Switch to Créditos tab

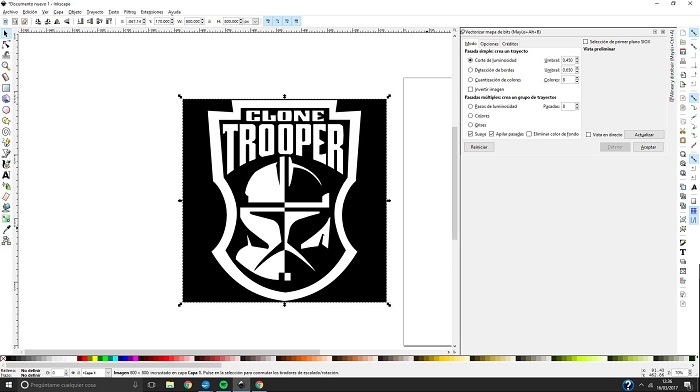510,44
